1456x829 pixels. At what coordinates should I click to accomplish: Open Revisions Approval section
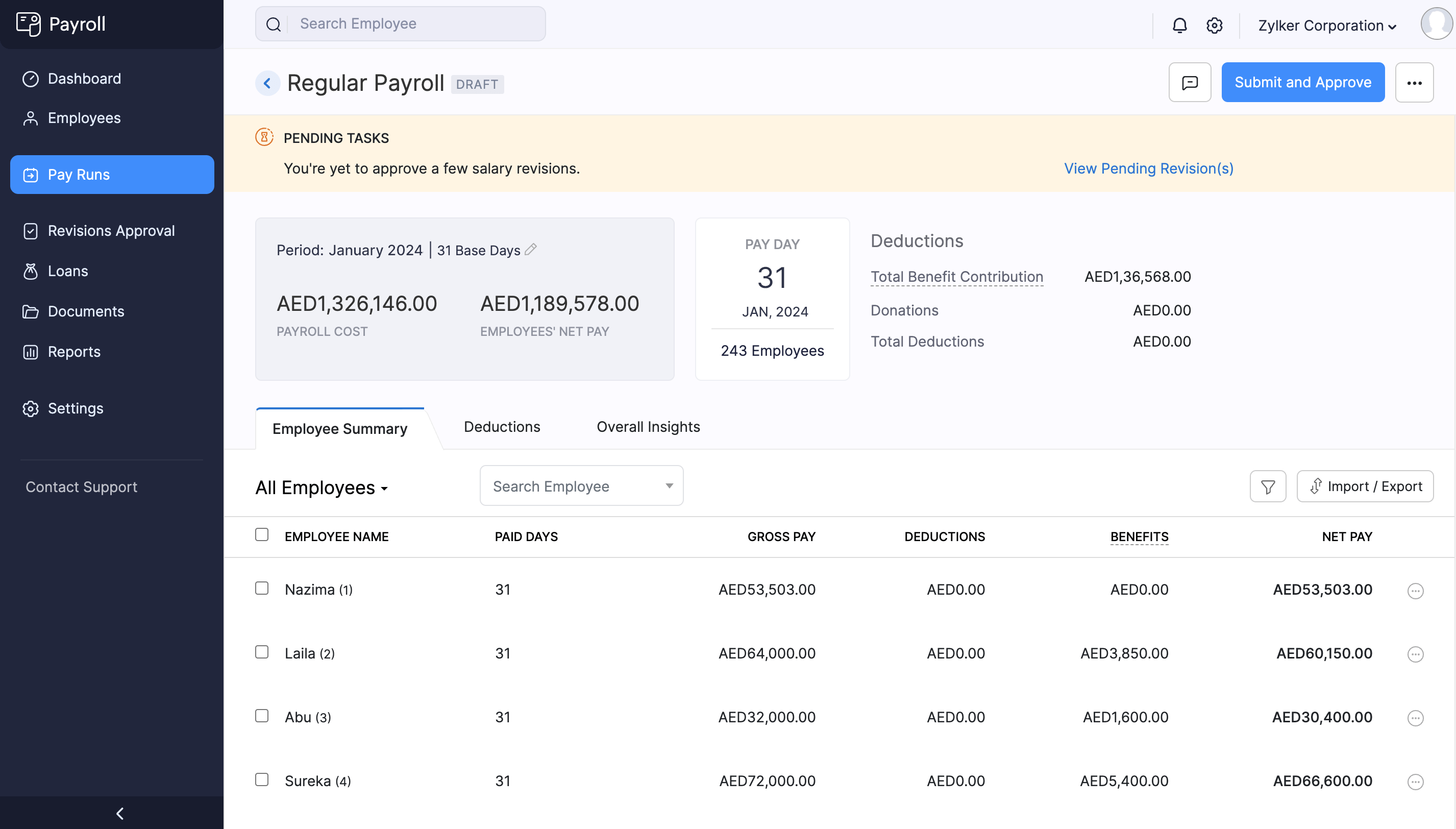111,231
